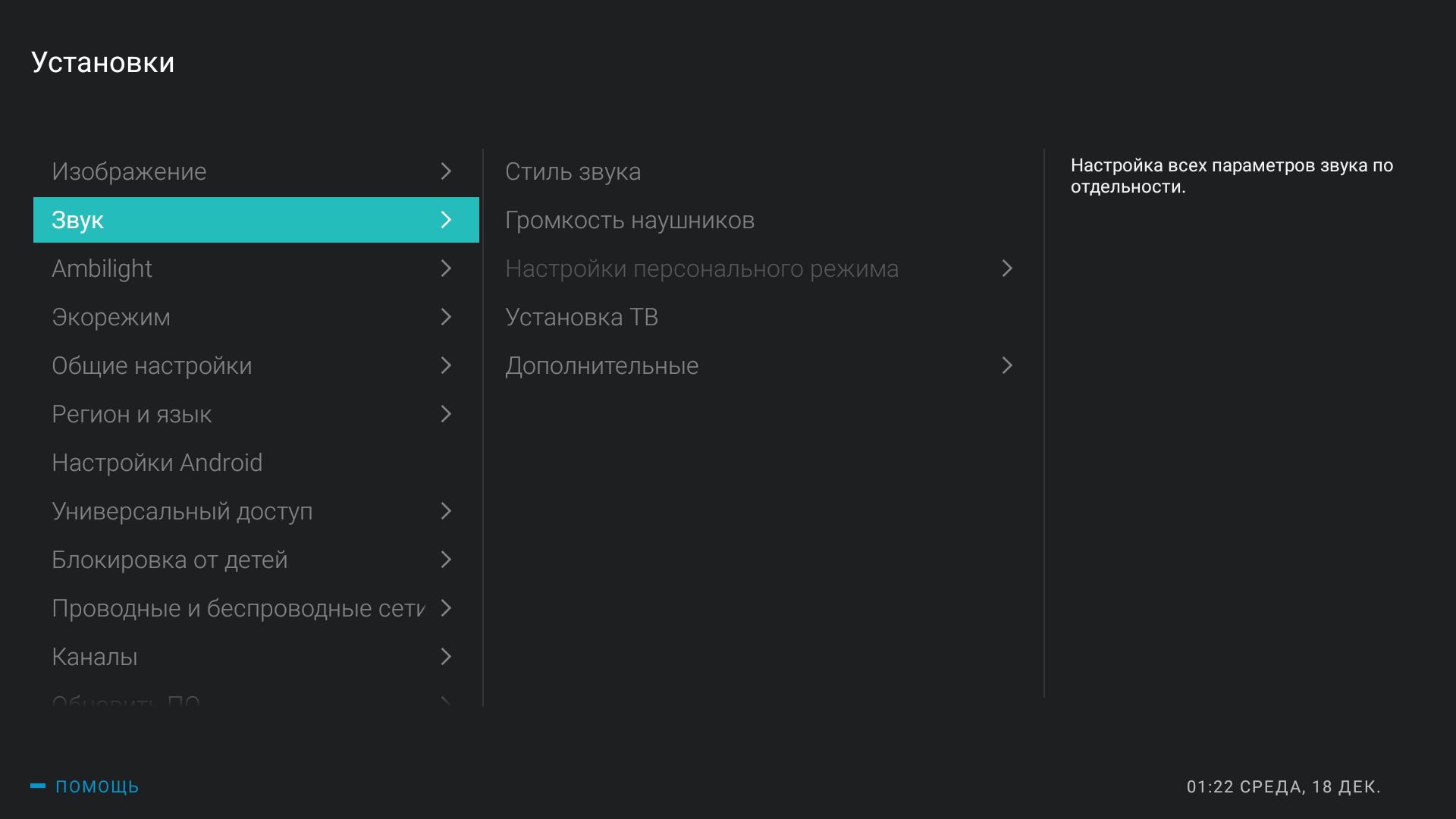Select Громкость наушников
The width and height of the screenshot is (1456, 819).
click(763, 220)
